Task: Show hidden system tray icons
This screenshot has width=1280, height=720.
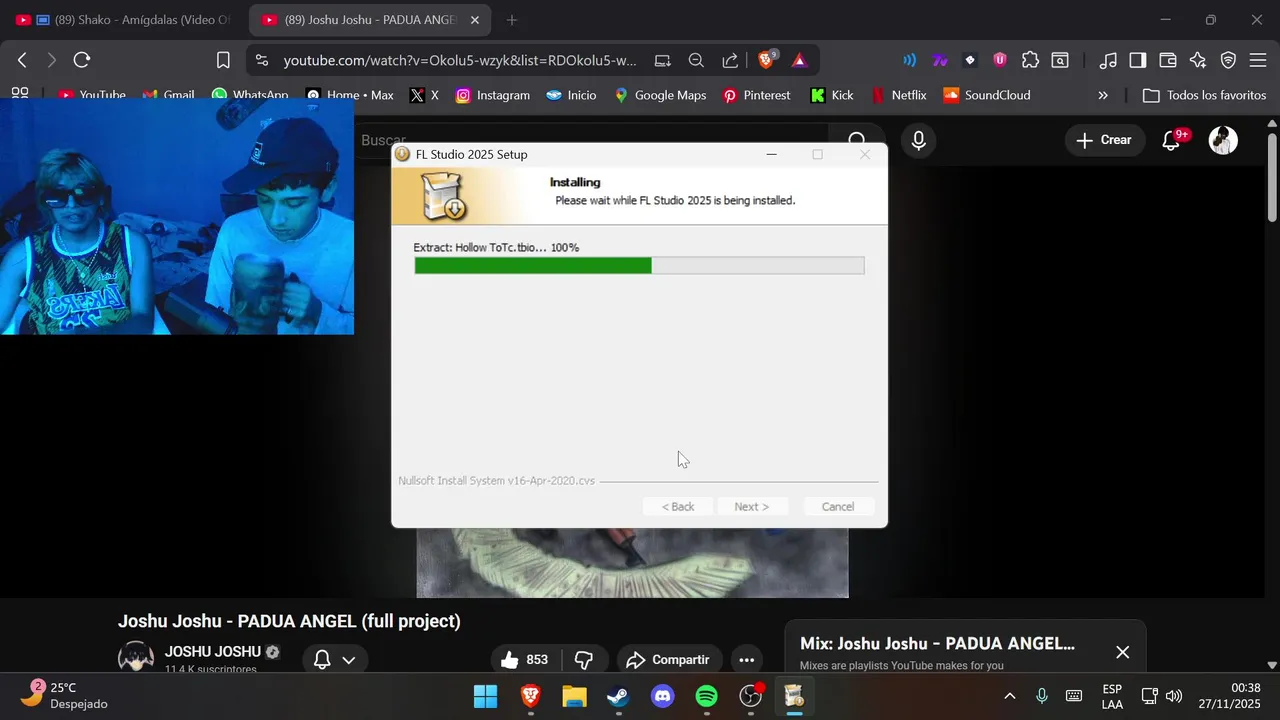Action: [1009, 696]
